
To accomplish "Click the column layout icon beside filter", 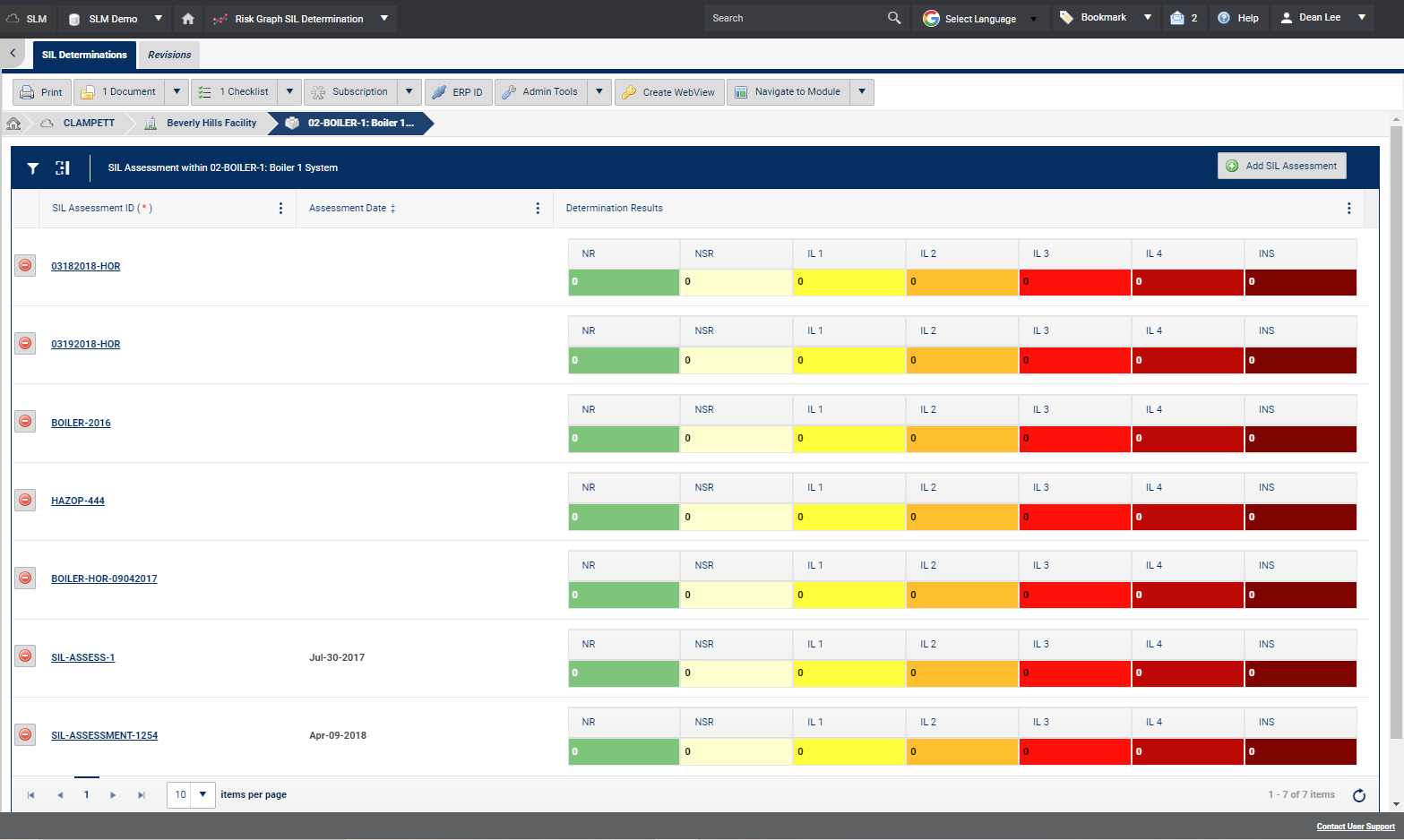I will (63, 168).
